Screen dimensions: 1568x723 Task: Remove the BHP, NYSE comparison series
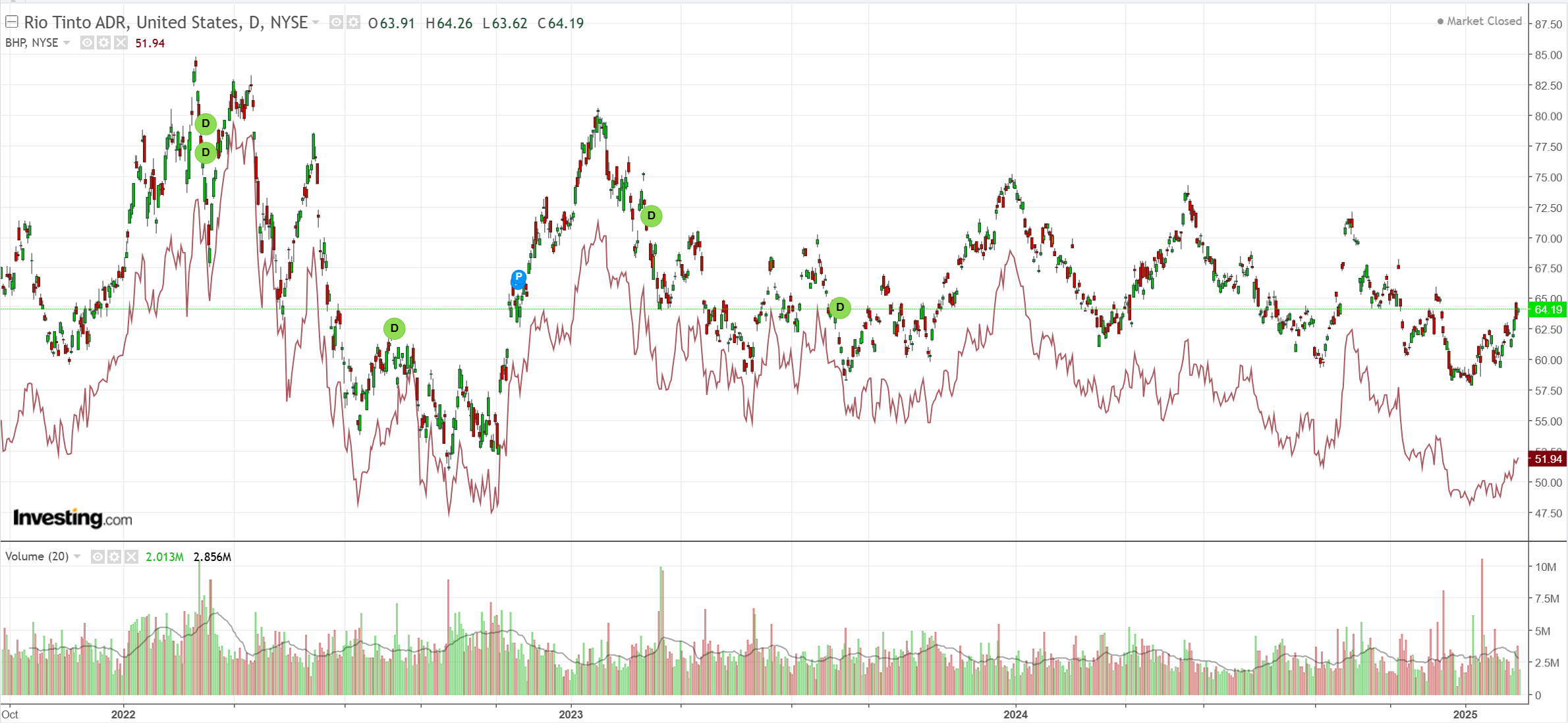pos(121,43)
